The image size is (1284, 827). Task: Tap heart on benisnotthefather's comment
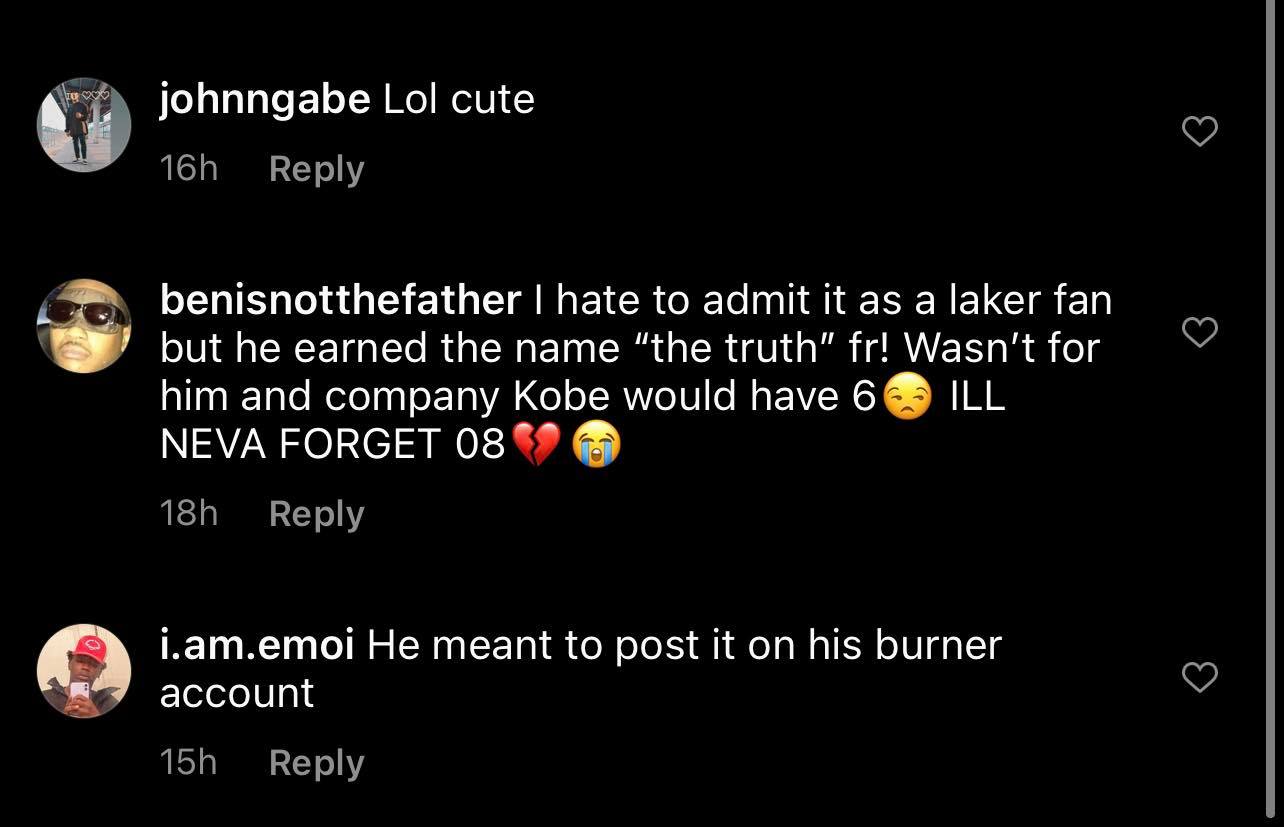[1199, 331]
